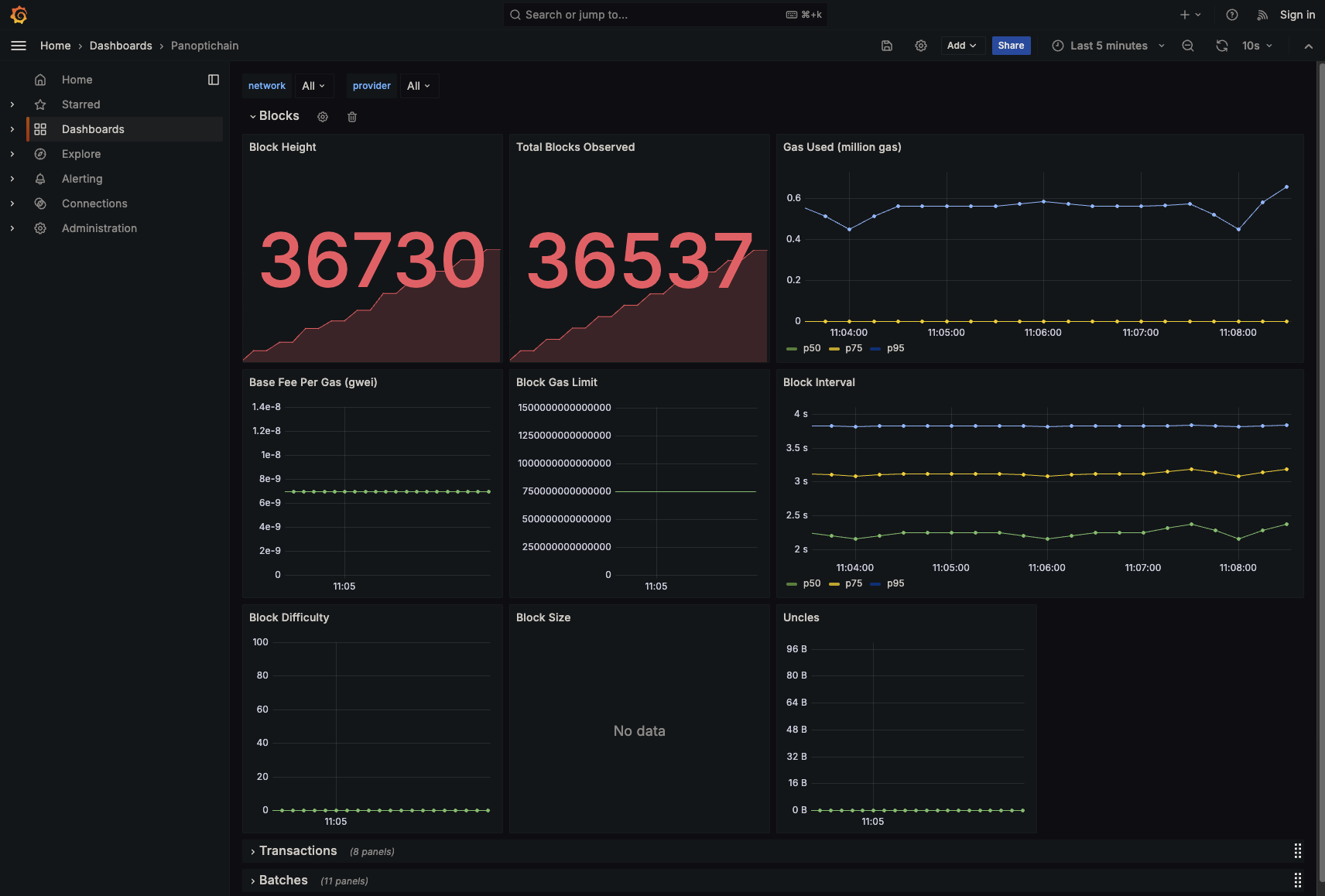Expand the Explore sidebar section chevron
1325x896 pixels.
tap(12, 154)
